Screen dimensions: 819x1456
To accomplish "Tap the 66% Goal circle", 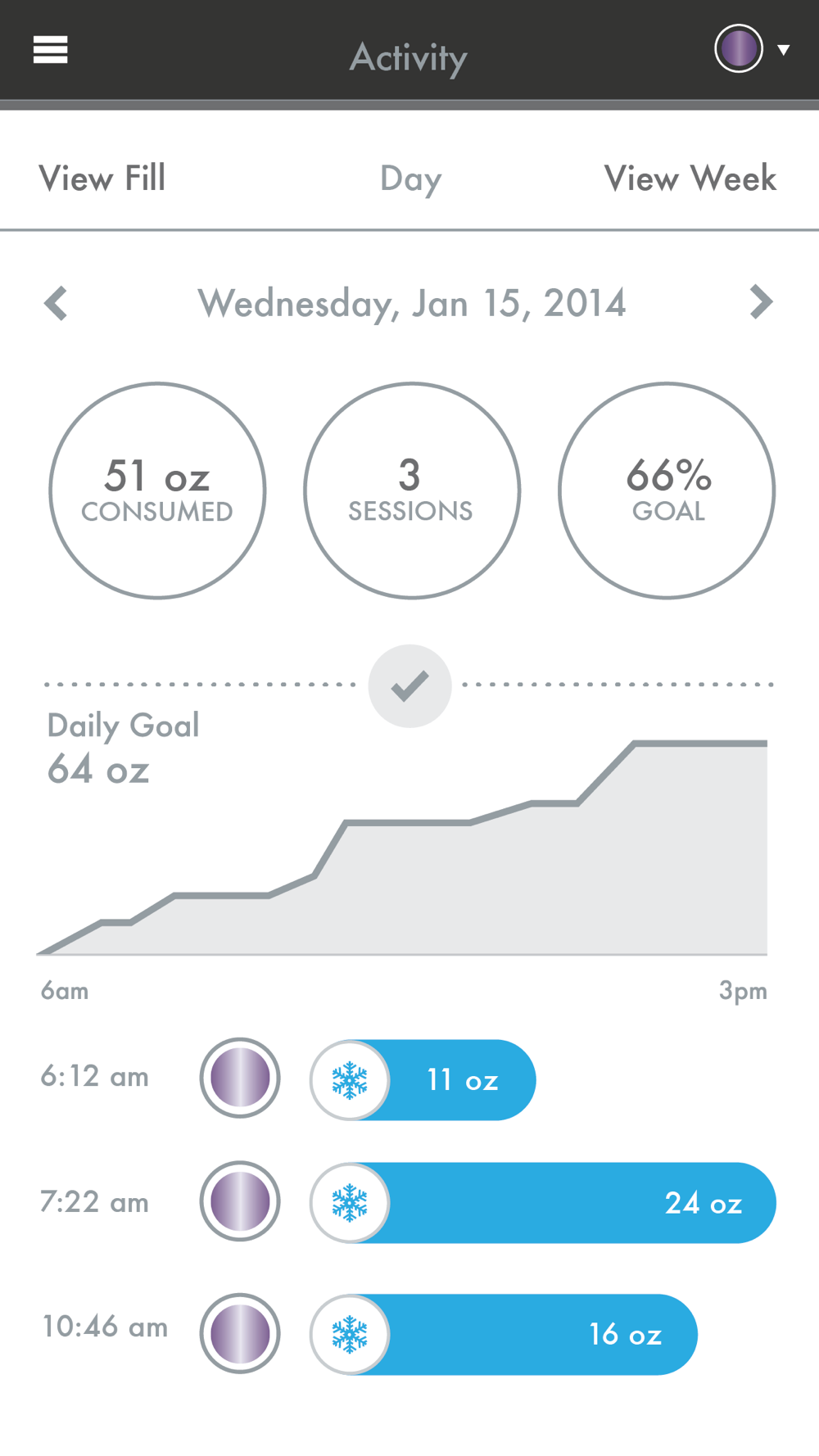I will [667, 491].
